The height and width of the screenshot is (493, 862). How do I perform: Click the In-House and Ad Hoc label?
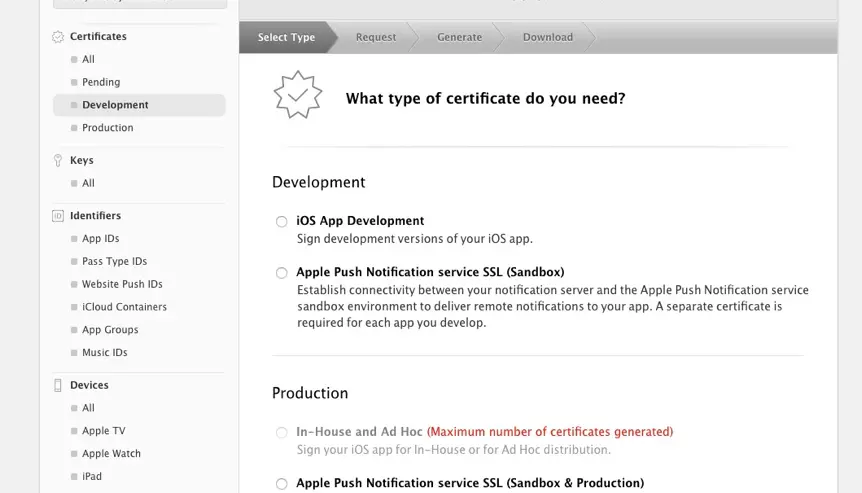click(359, 432)
